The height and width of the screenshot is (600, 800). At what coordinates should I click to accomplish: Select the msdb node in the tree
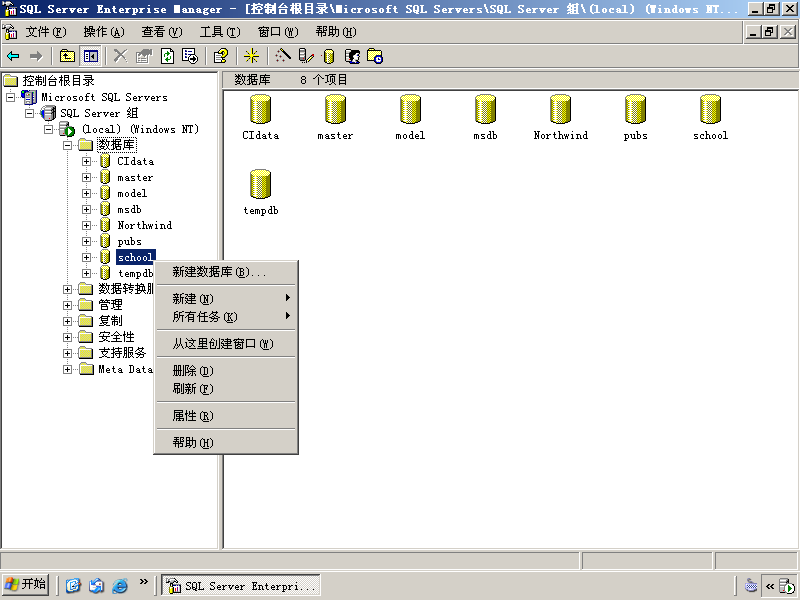129,210
